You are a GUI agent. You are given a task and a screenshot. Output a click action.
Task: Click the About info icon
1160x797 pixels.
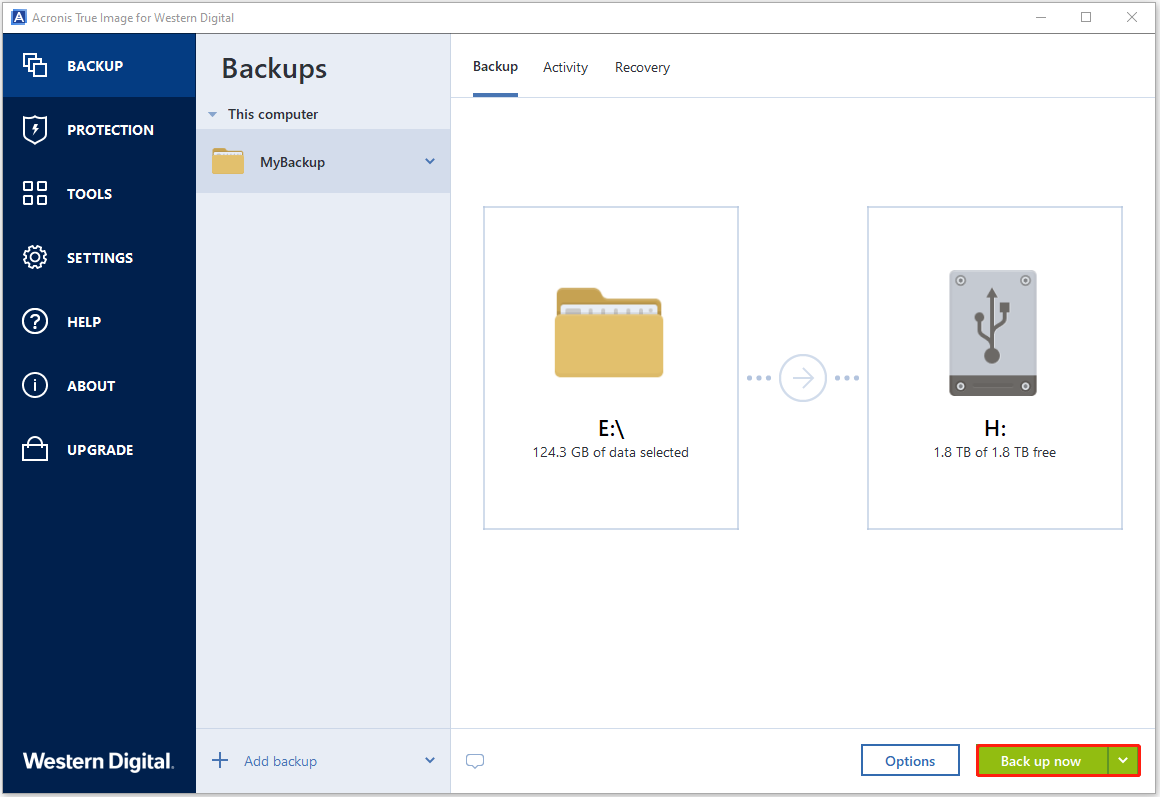[35, 386]
